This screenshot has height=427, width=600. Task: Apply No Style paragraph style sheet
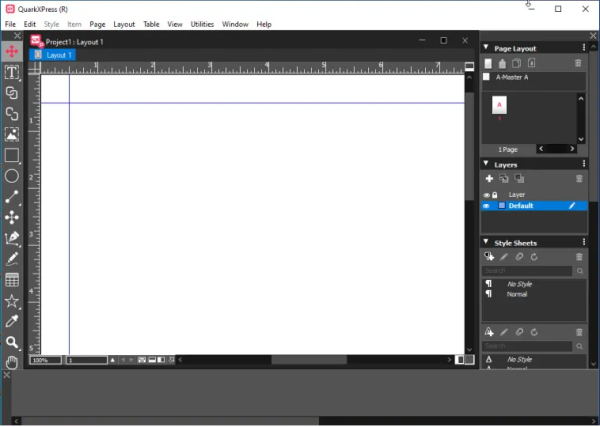[519, 284]
